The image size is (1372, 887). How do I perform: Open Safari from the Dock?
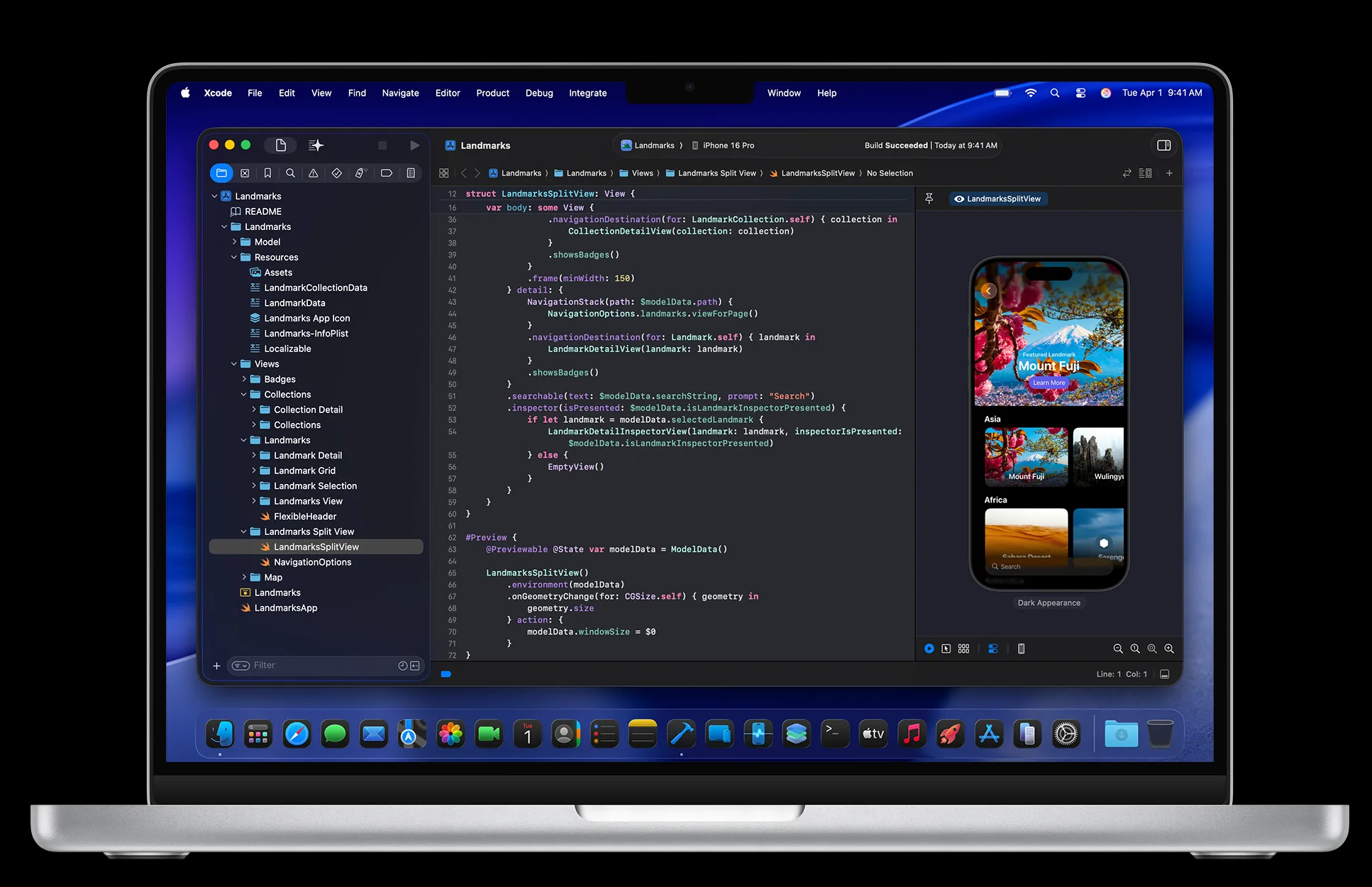tap(297, 734)
